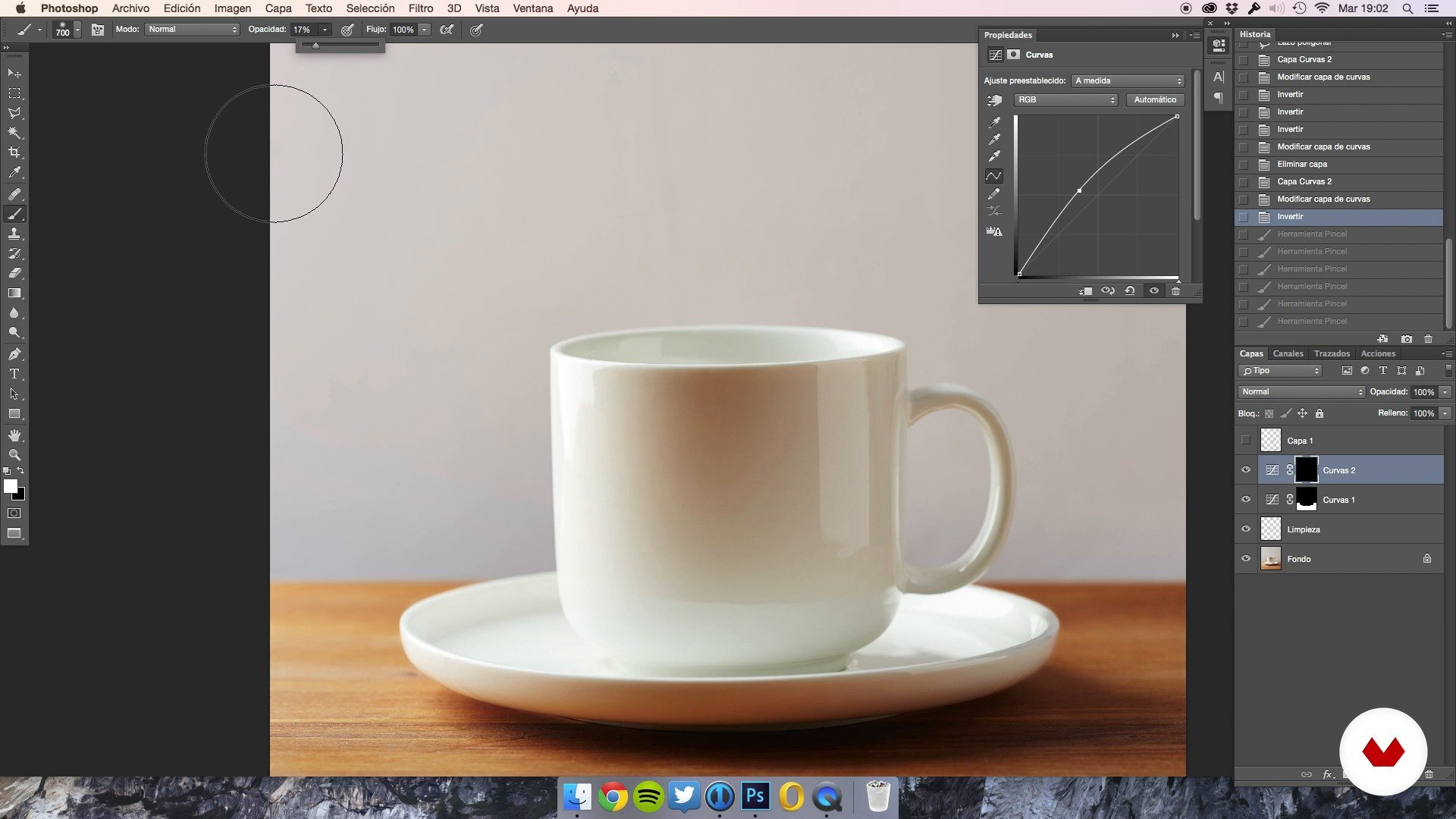Show the Capa 1 layer
This screenshot has height=819, width=1456.
[1245, 441]
